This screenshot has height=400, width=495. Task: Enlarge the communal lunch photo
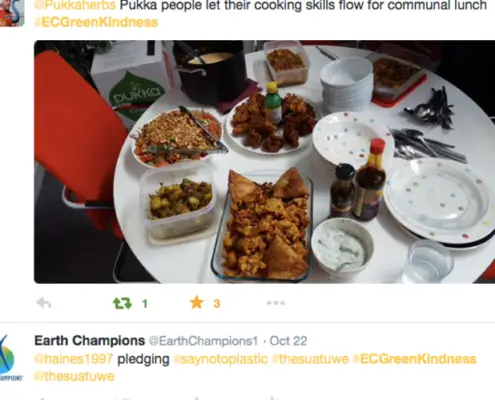pyautogui.click(x=264, y=162)
